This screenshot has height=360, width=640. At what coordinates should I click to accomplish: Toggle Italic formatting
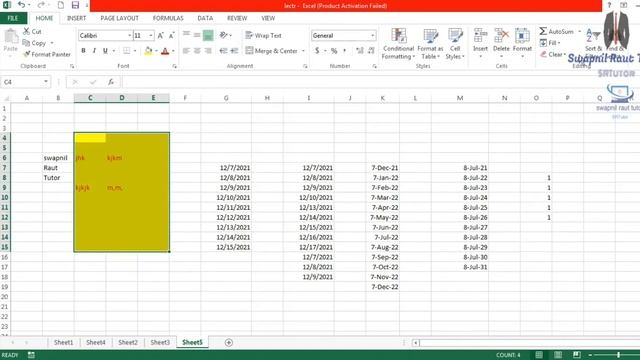pos(94,51)
